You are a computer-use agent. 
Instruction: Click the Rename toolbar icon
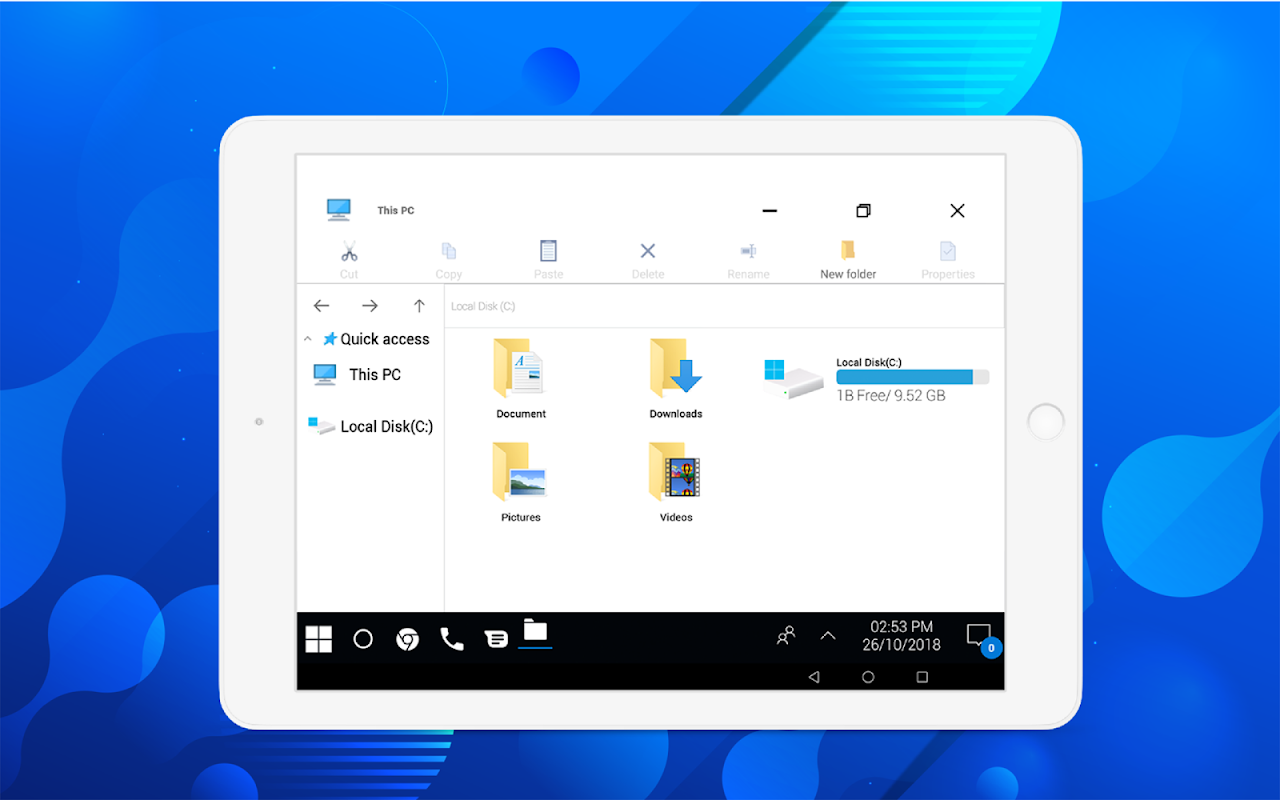(748, 251)
